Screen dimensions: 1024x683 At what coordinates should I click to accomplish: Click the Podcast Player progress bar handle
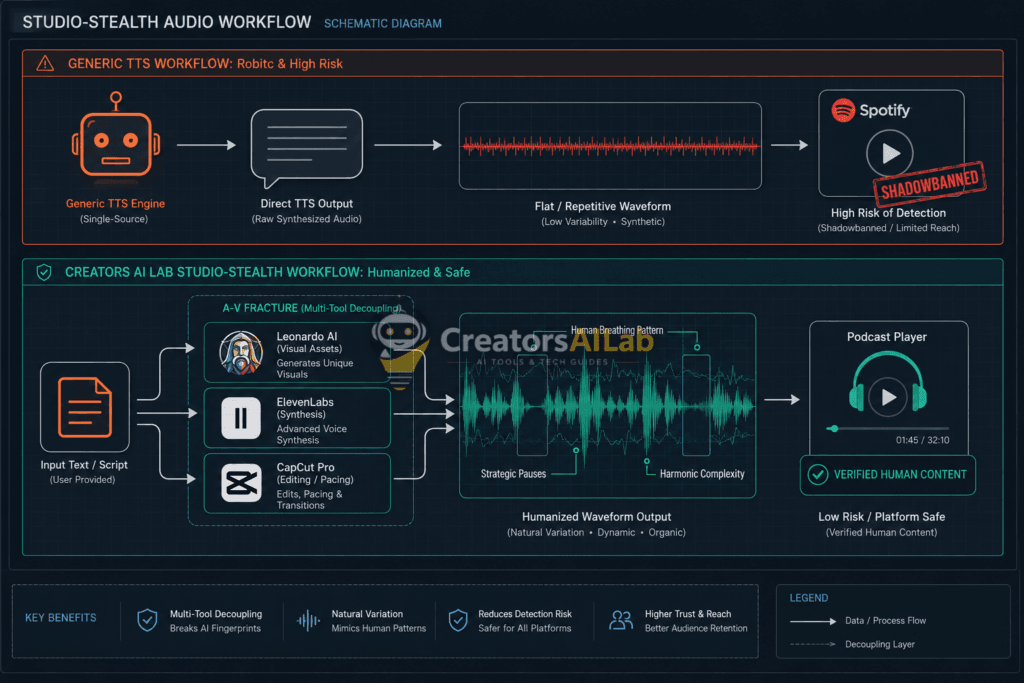point(833,429)
